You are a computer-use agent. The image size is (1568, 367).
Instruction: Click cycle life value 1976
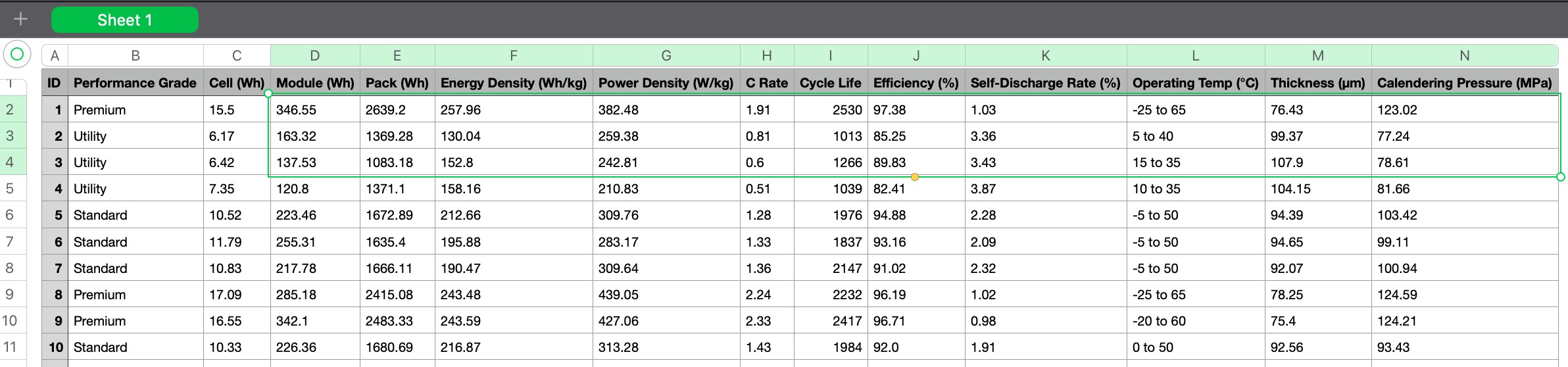pos(831,215)
